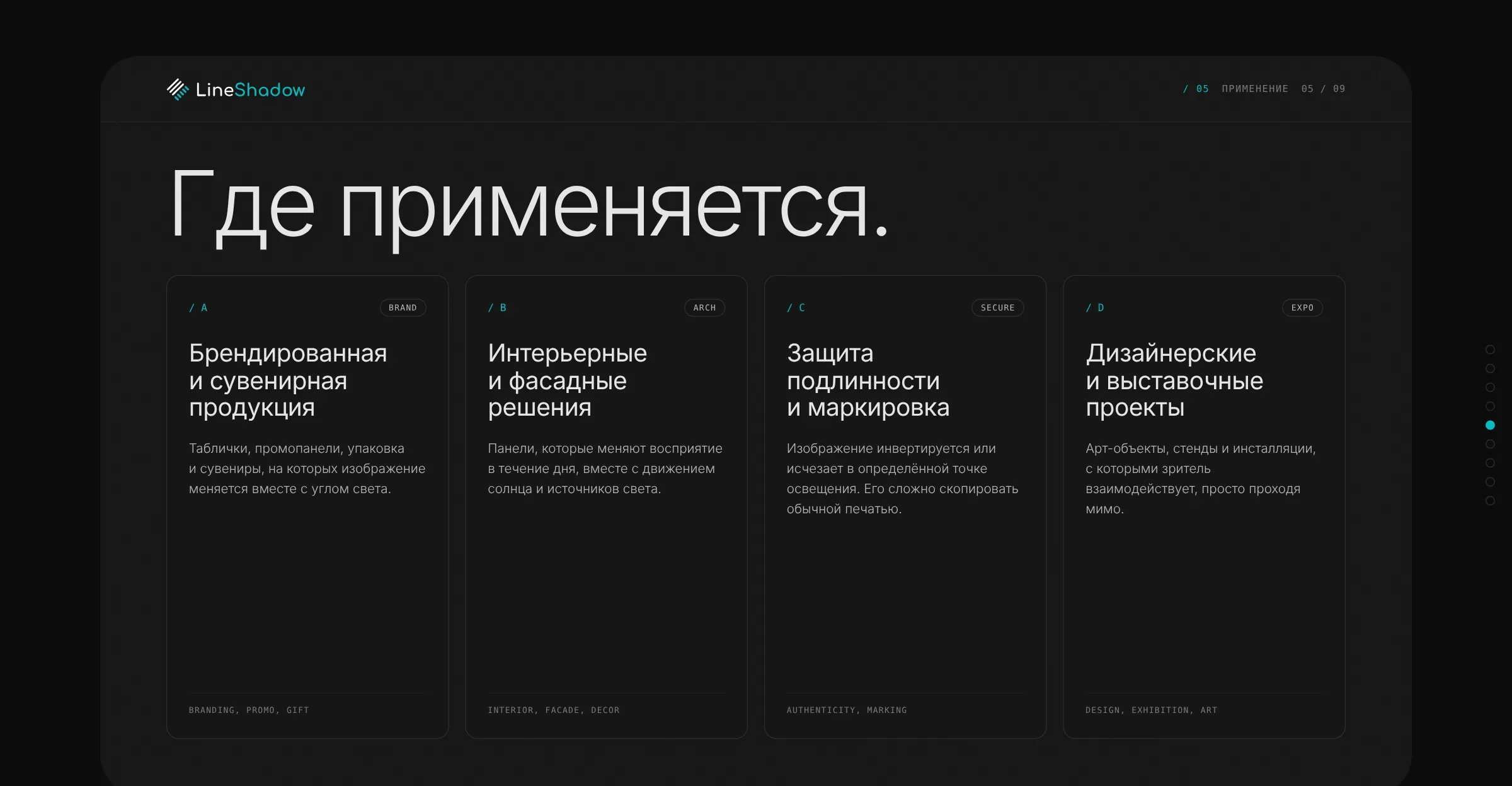Viewport: 1512px width, 786px height.
Task: Click the 'Таблички, промопанели, упаковка' description
Action: [307, 469]
